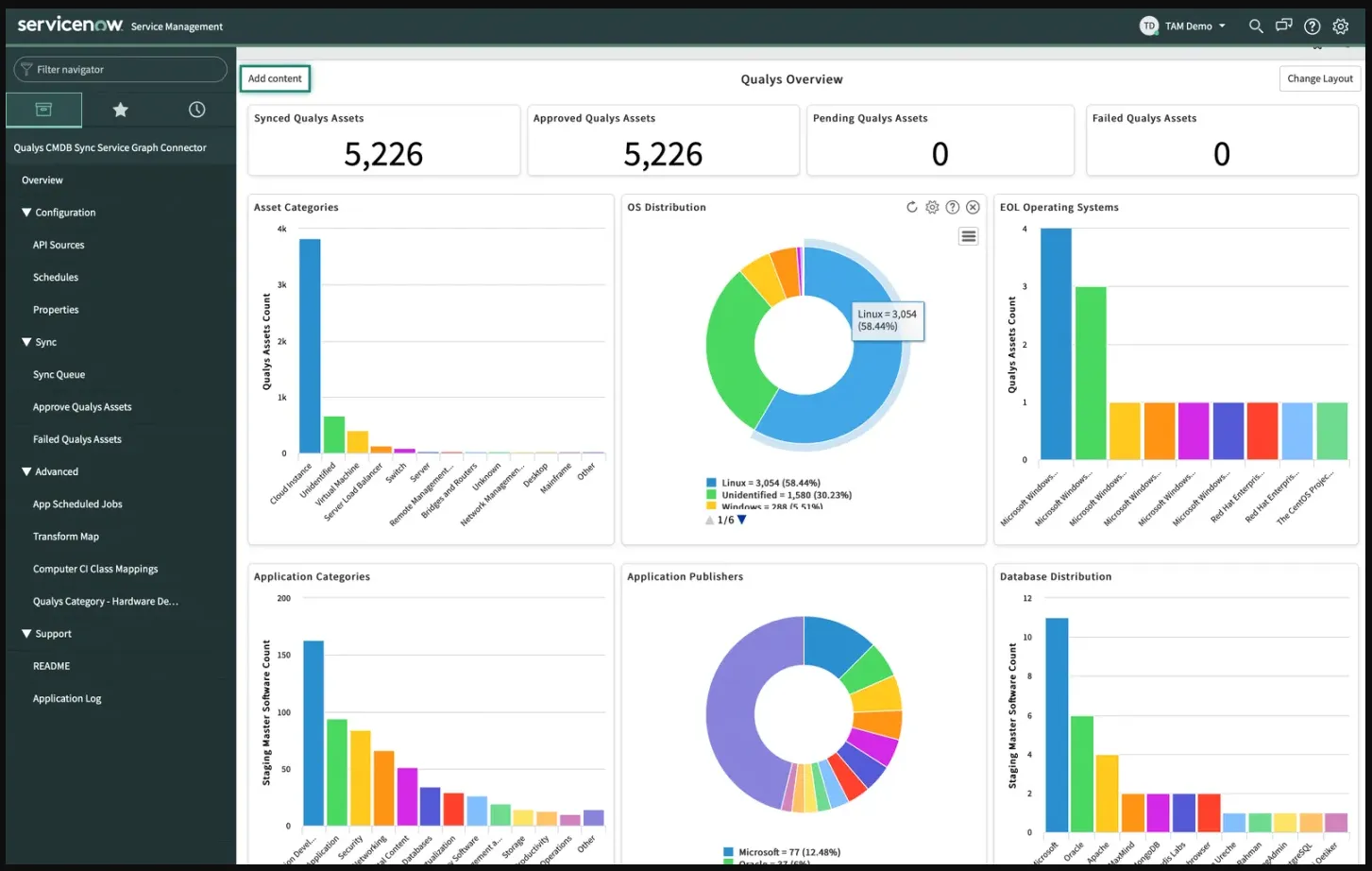This screenshot has height=871, width=1372.
Task: Go to next legend page in OS Distribution
Action: click(741, 520)
